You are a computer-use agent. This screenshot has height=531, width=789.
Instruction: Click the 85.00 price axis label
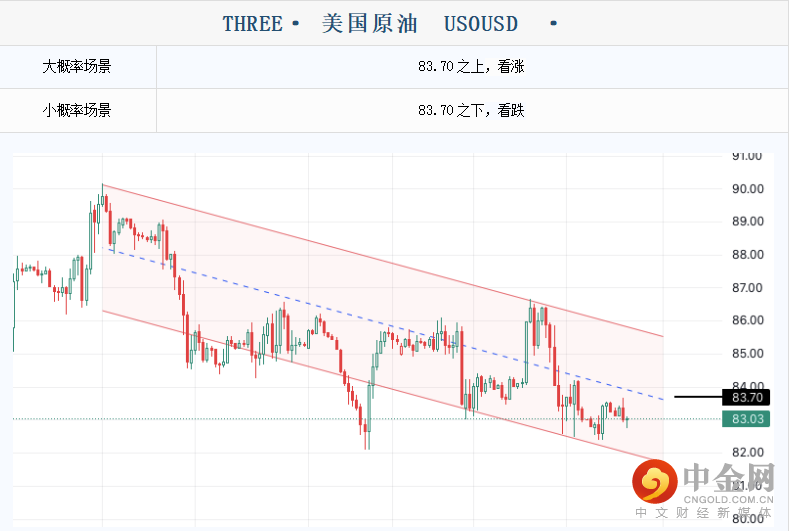(x=747, y=354)
